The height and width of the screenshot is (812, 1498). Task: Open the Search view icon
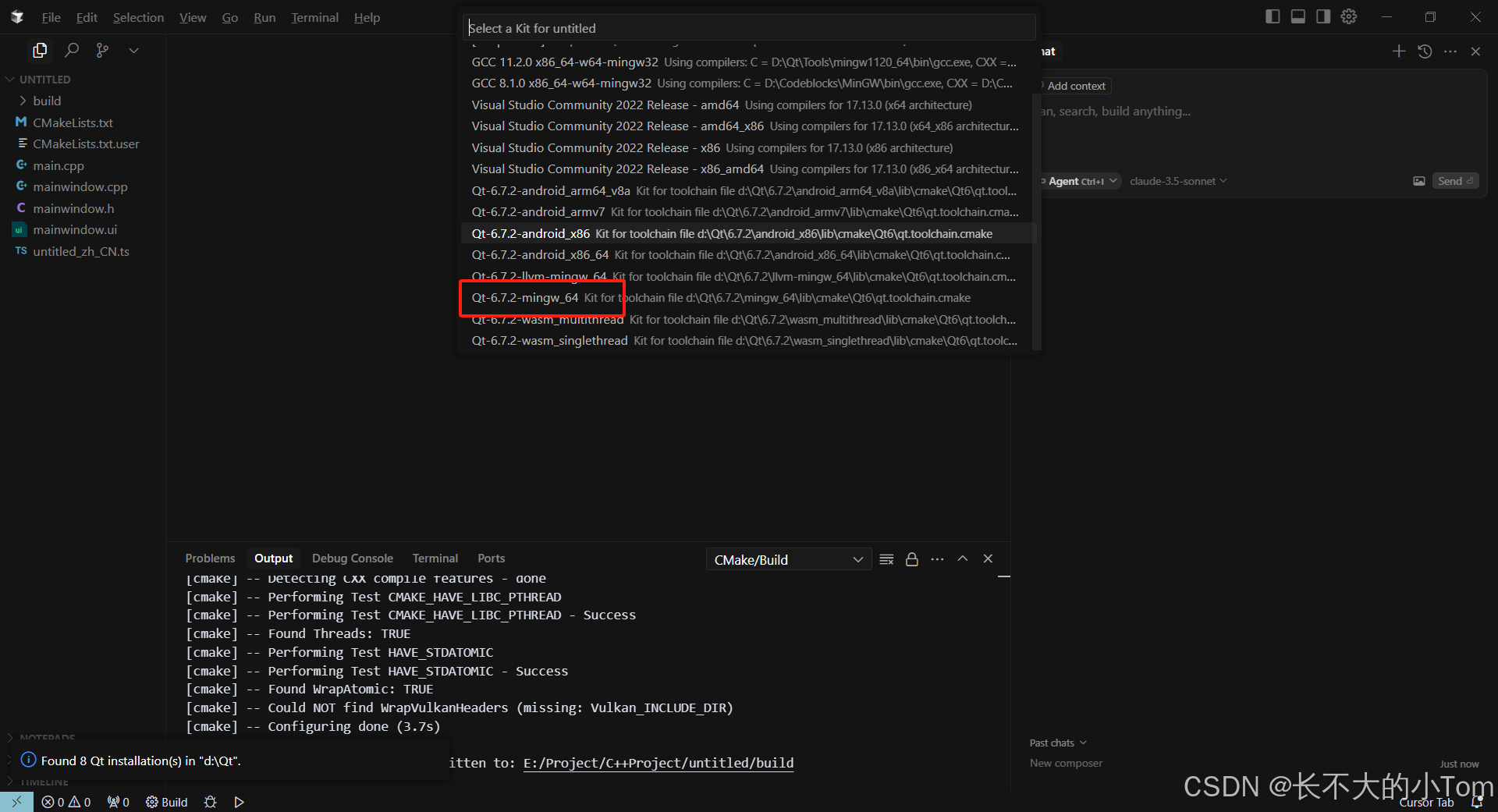[x=72, y=51]
